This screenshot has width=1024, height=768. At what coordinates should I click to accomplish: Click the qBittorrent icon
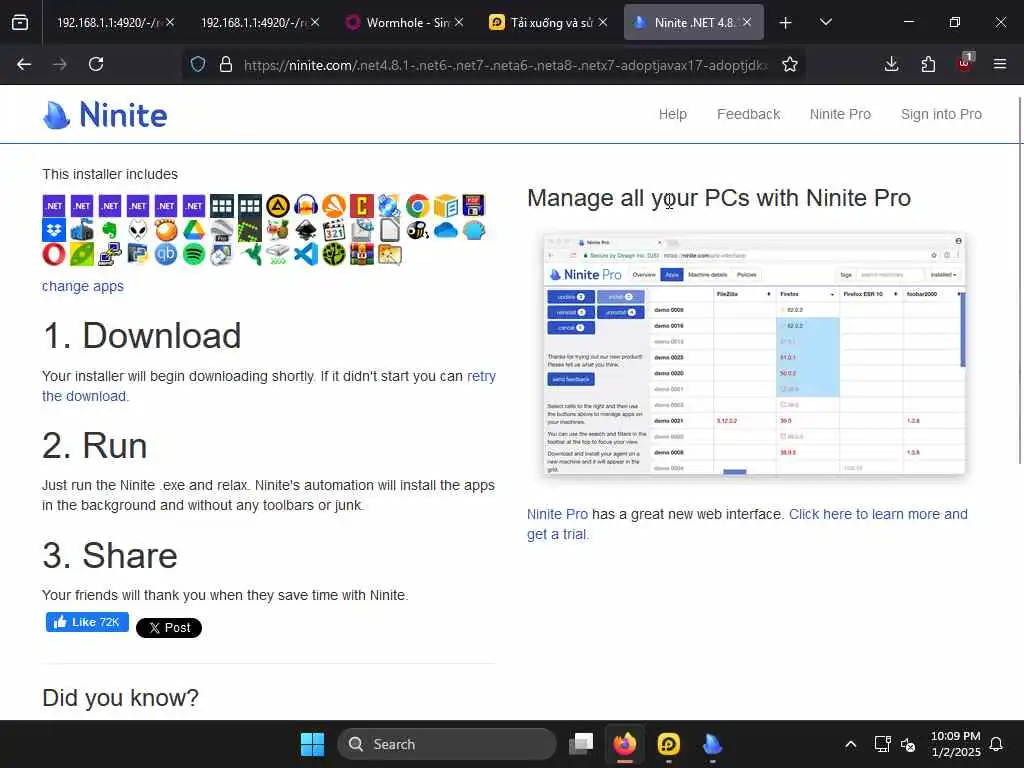coord(166,255)
